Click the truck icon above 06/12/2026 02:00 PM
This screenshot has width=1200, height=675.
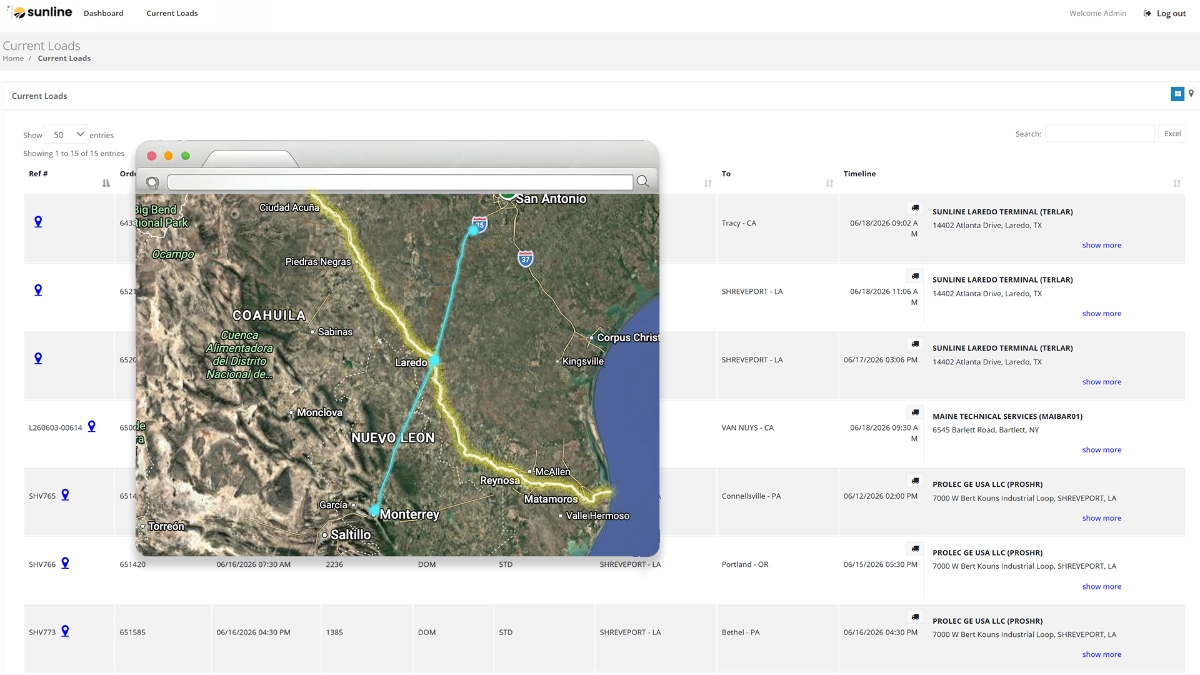coord(914,480)
